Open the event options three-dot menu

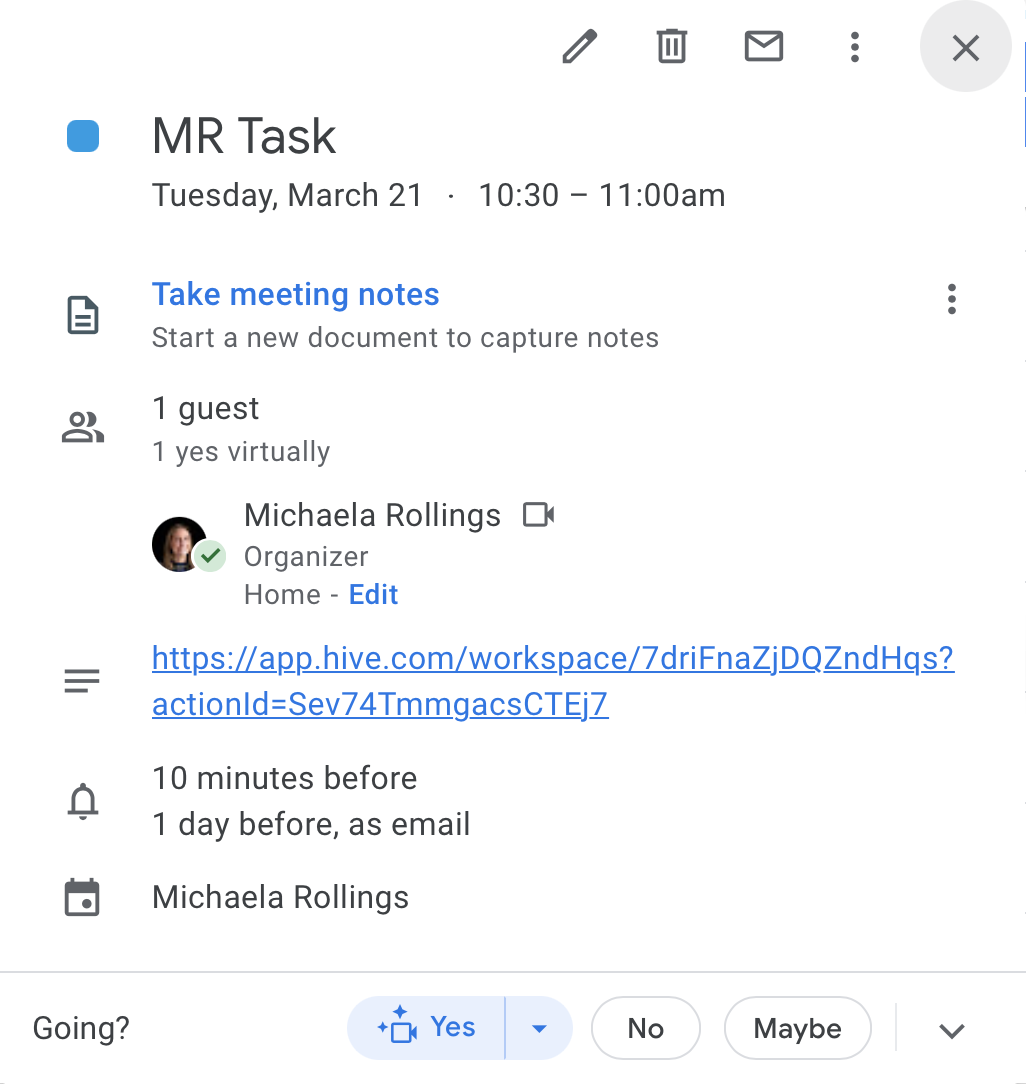[855, 46]
